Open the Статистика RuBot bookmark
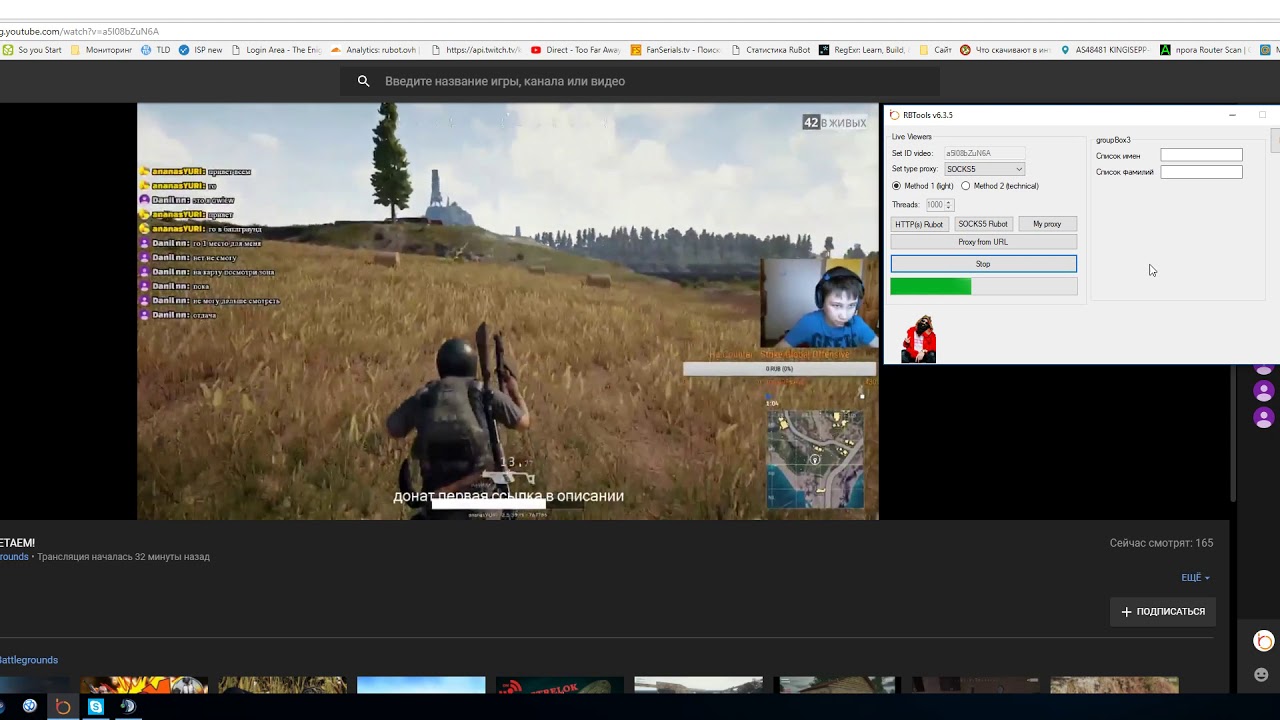 click(771, 50)
